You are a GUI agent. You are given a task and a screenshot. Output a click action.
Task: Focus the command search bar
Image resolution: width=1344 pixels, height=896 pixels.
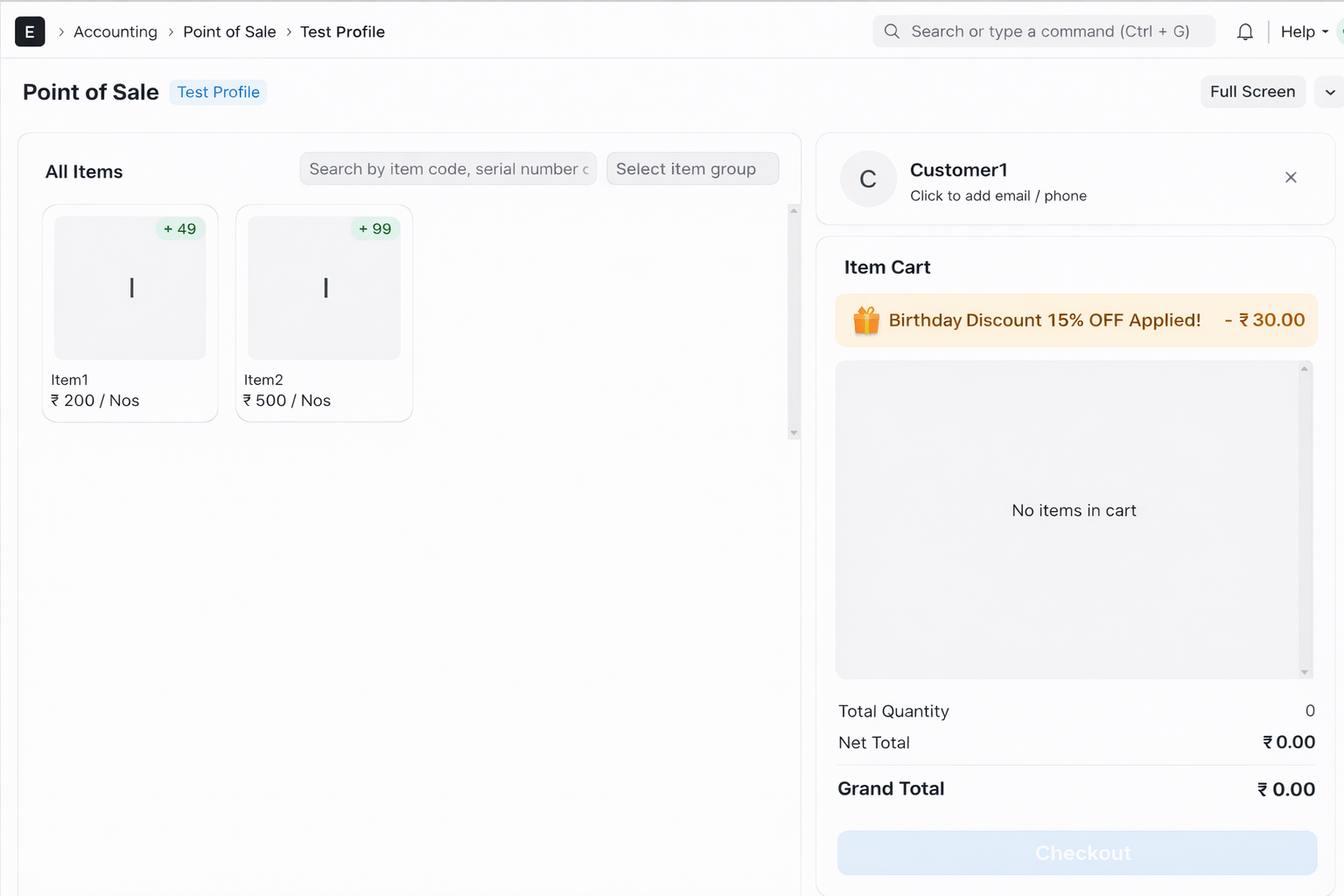click(x=1044, y=31)
